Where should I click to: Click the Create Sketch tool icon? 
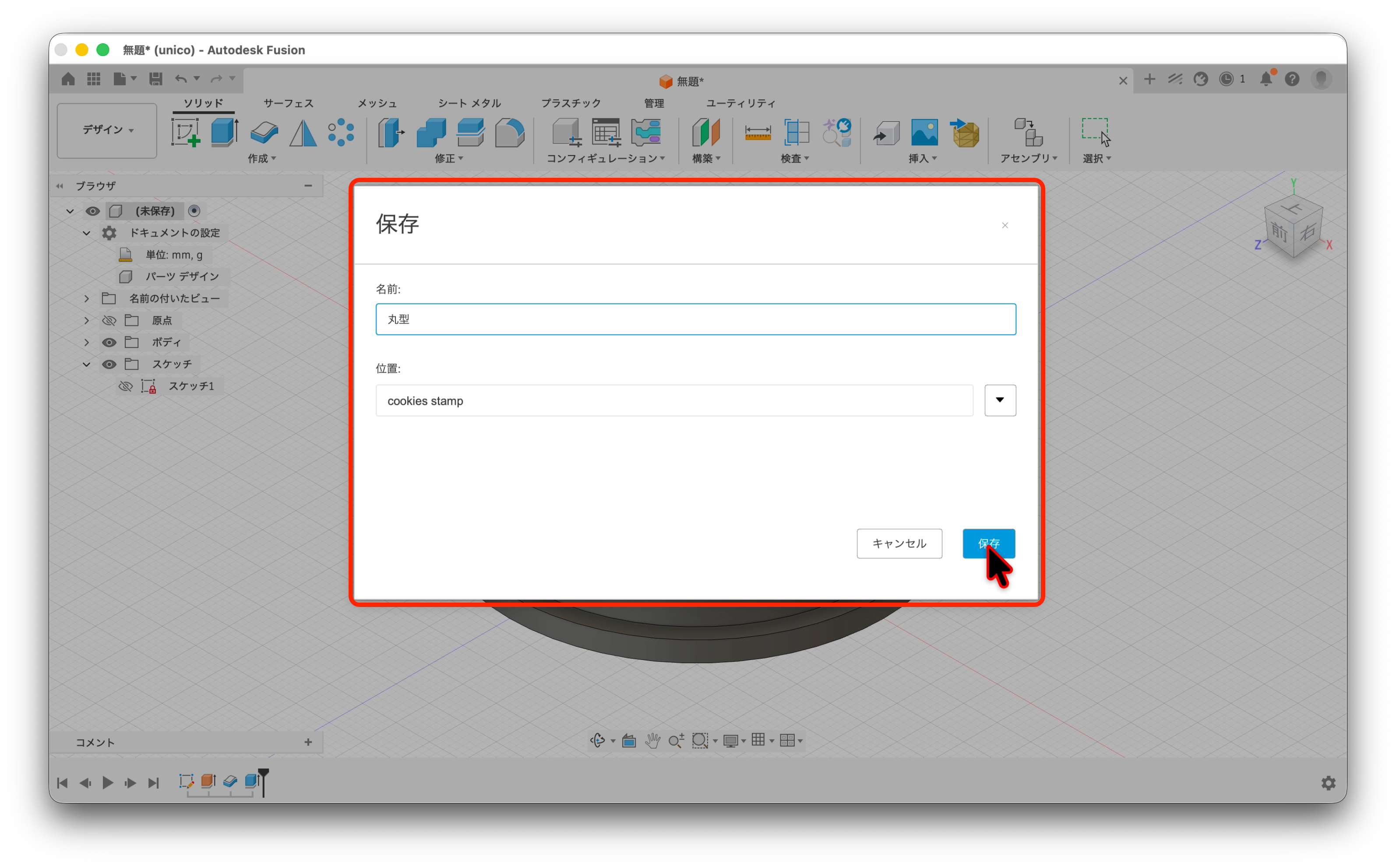pos(185,133)
